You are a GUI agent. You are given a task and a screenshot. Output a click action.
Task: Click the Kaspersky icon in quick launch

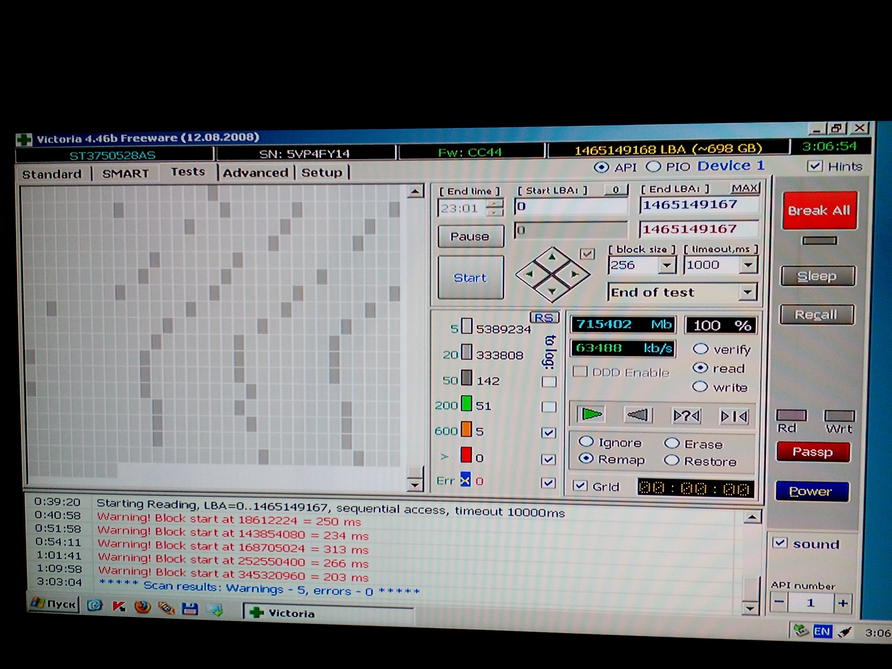[118, 606]
